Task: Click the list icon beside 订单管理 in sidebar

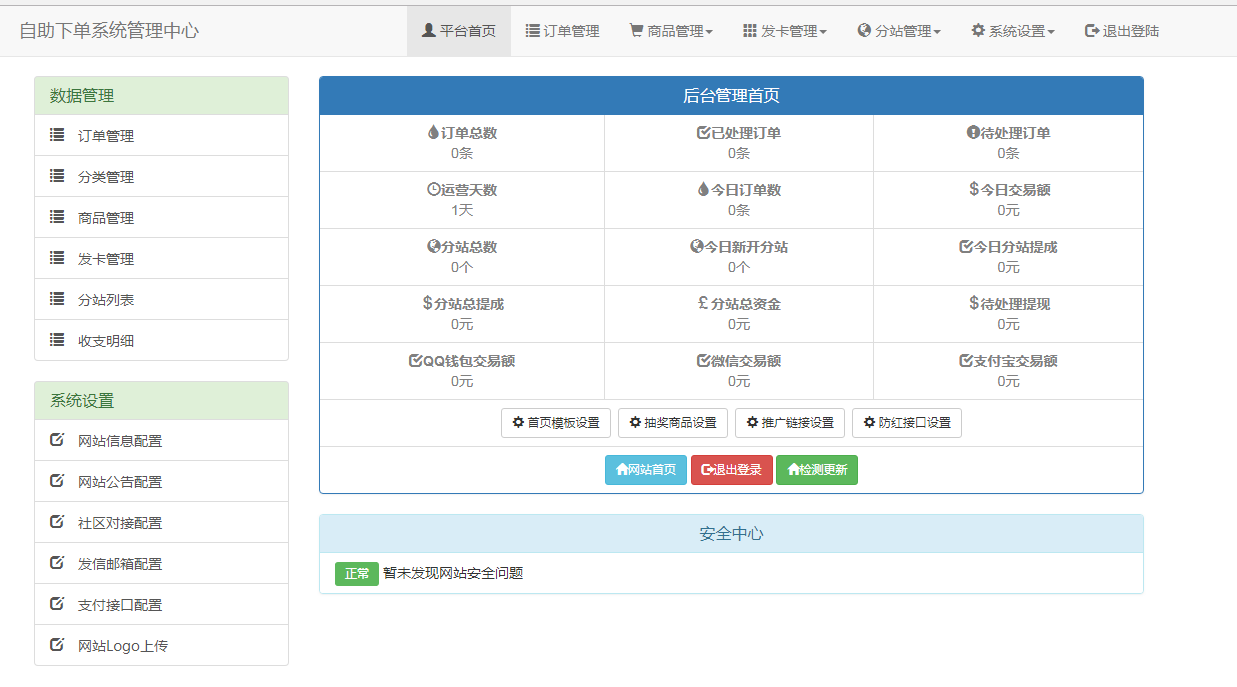Action: pos(57,135)
